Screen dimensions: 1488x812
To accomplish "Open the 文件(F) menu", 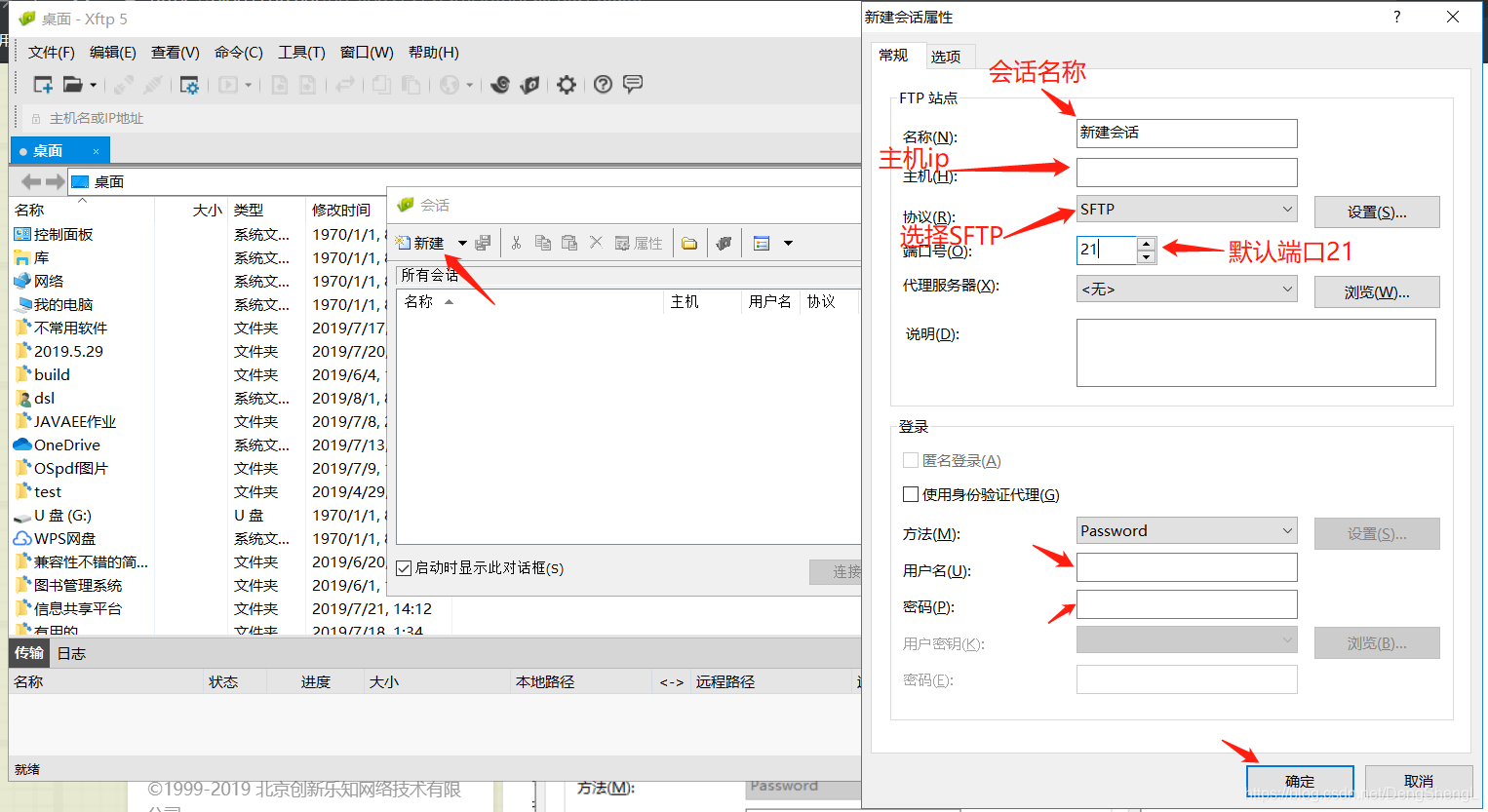I will pyautogui.click(x=51, y=53).
